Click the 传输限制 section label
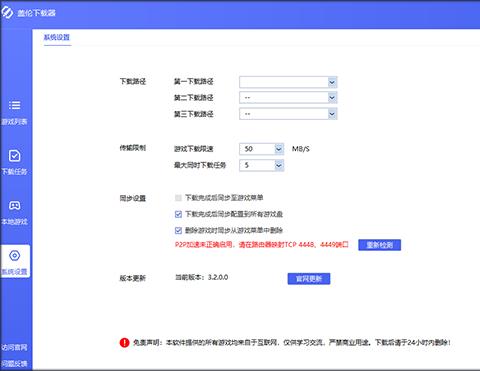480x371 pixels. tap(133, 148)
